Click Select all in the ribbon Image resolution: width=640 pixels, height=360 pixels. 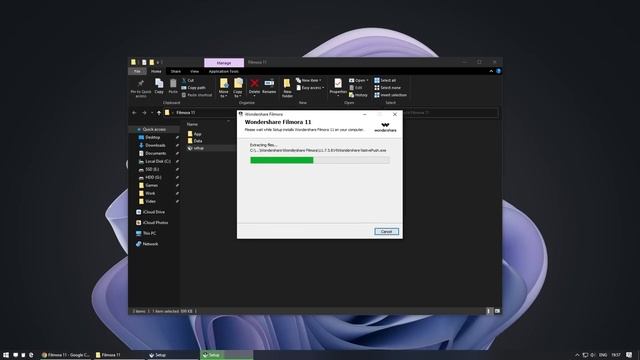tap(385, 80)
